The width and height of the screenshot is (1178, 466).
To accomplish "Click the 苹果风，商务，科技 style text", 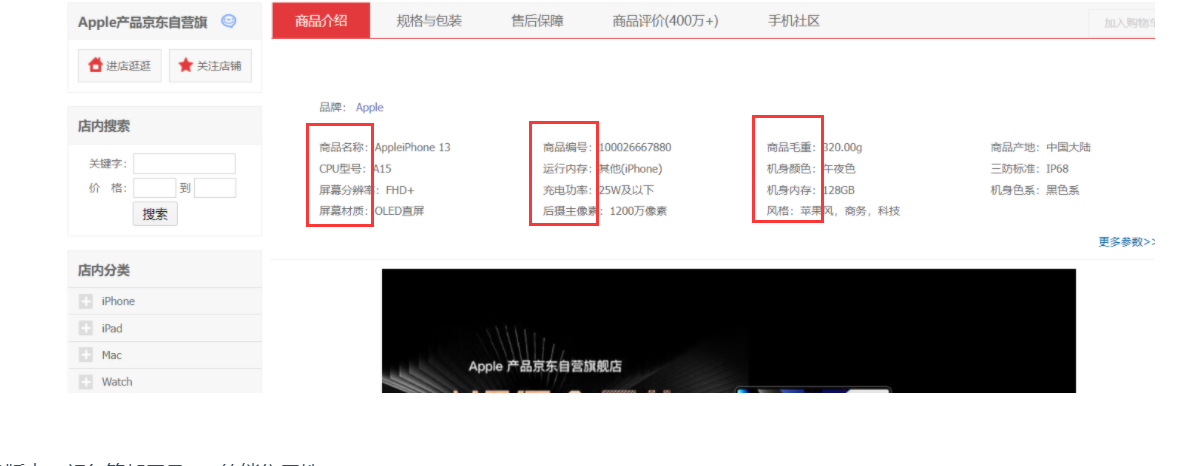I will [x=849, y=211].
